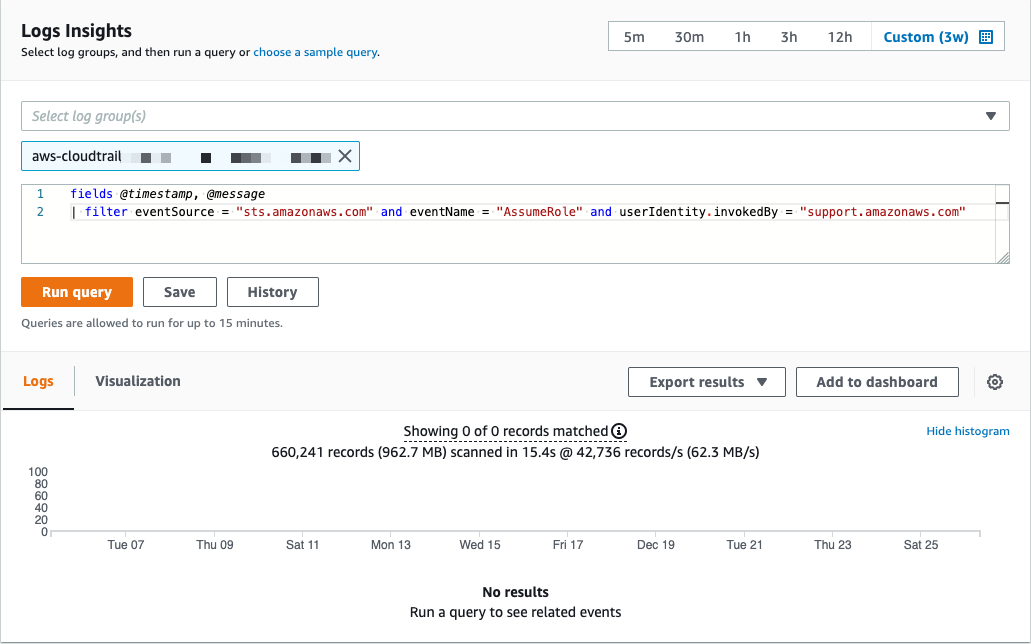The height and width of the screenshot is (644, 1031).
Task: Remove the aws-cloudtrail log group tag
Action: tap(345, 156)
